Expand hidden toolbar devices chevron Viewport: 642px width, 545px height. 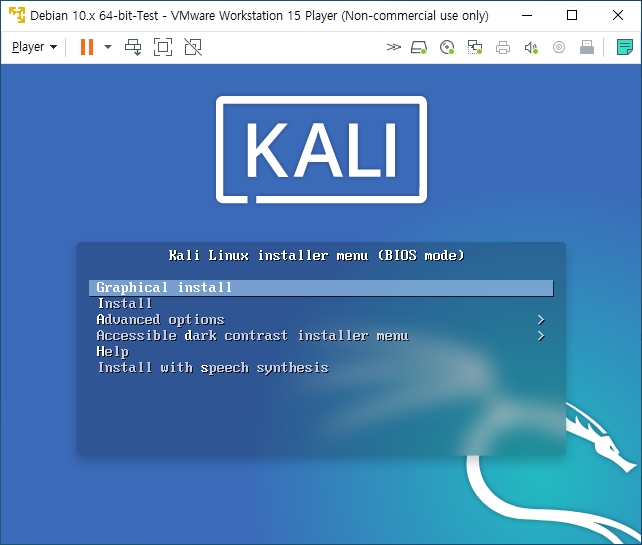click(x=393, y=47)
